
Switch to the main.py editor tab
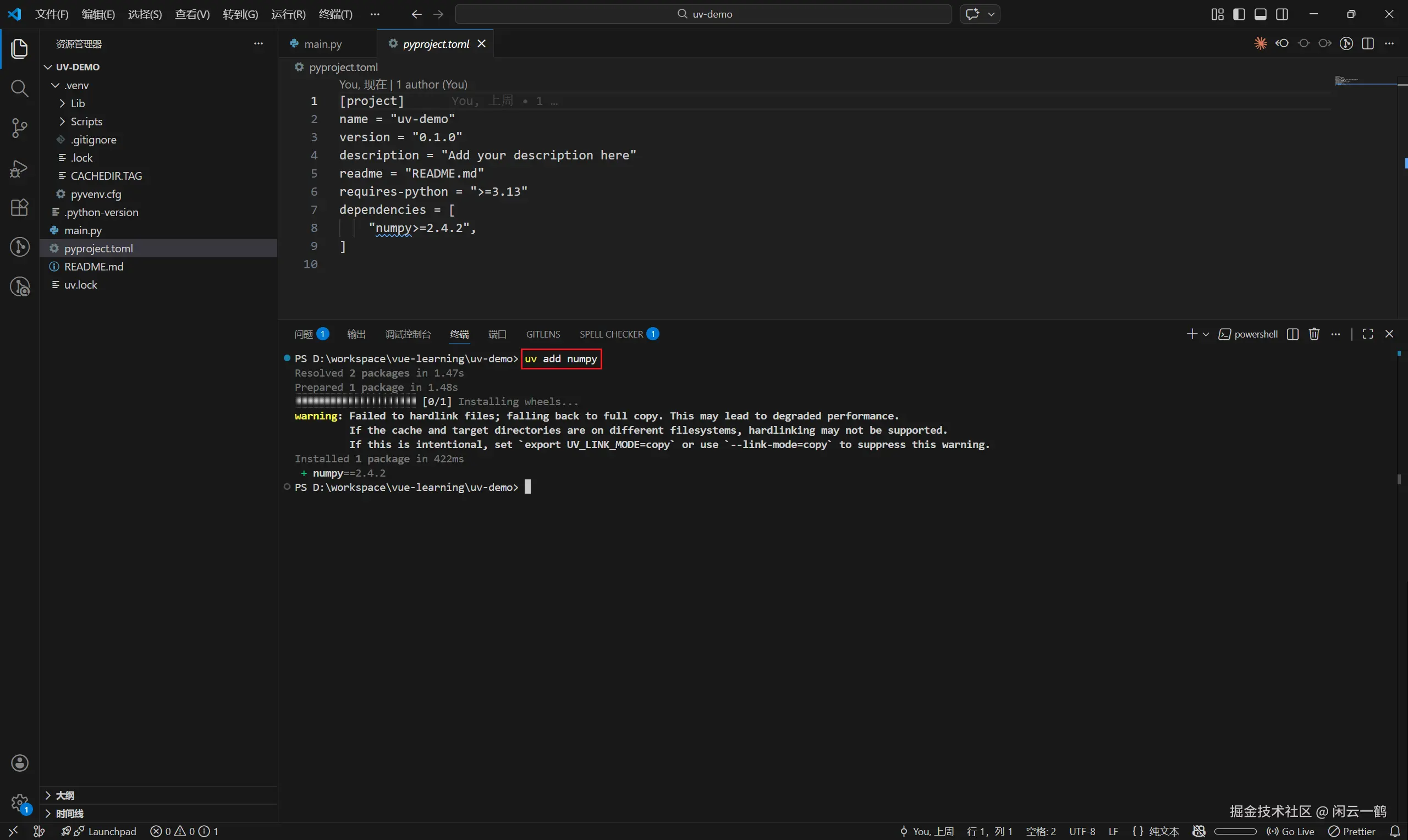click(x=323, y=44)
